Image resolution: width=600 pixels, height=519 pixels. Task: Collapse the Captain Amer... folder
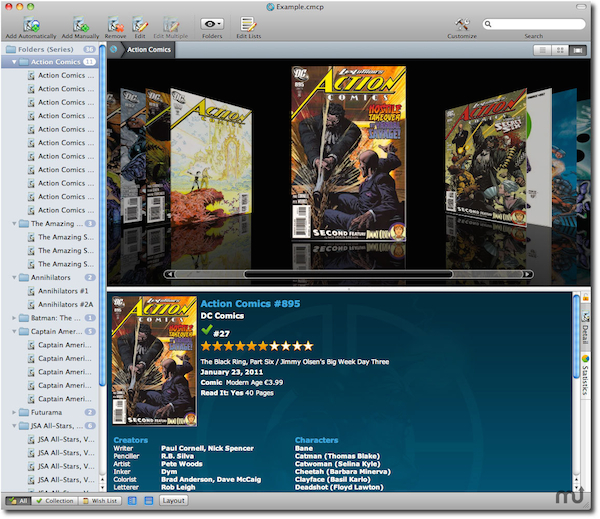pyautogui.click(x=14, y=331)
